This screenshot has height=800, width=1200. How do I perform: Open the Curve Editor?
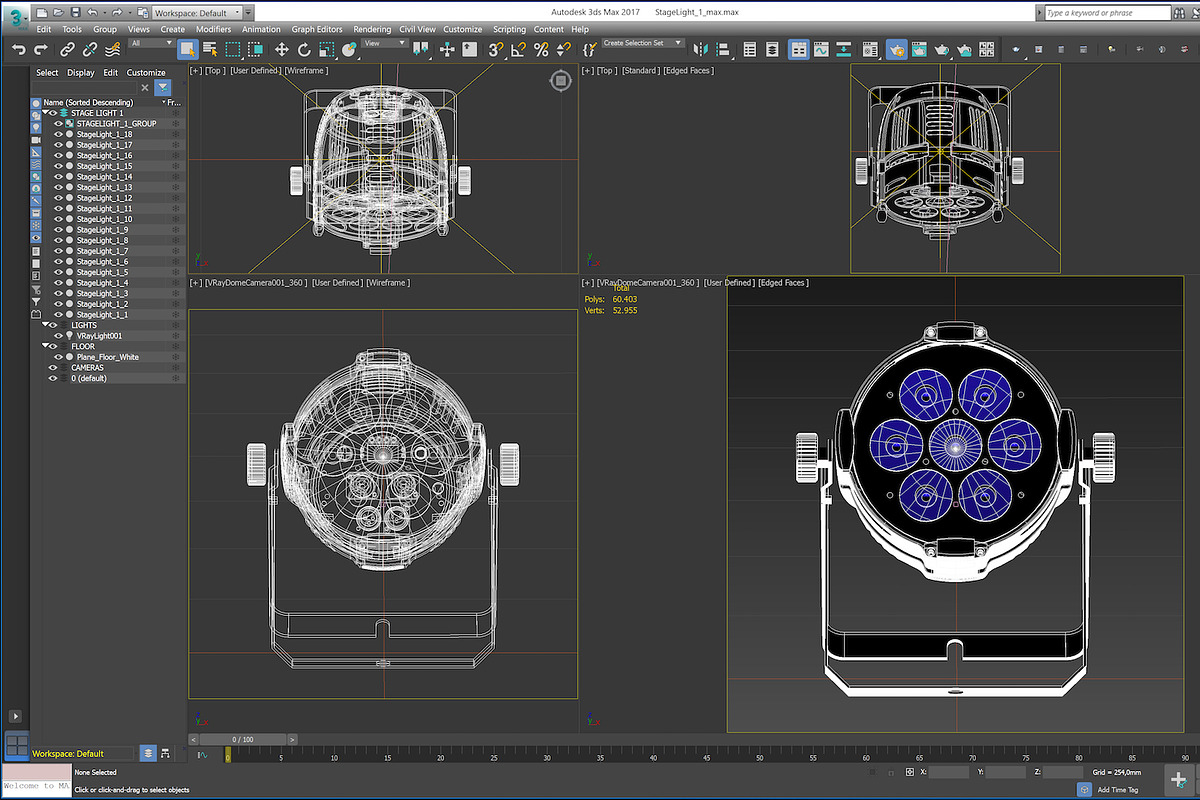[821, 49]
